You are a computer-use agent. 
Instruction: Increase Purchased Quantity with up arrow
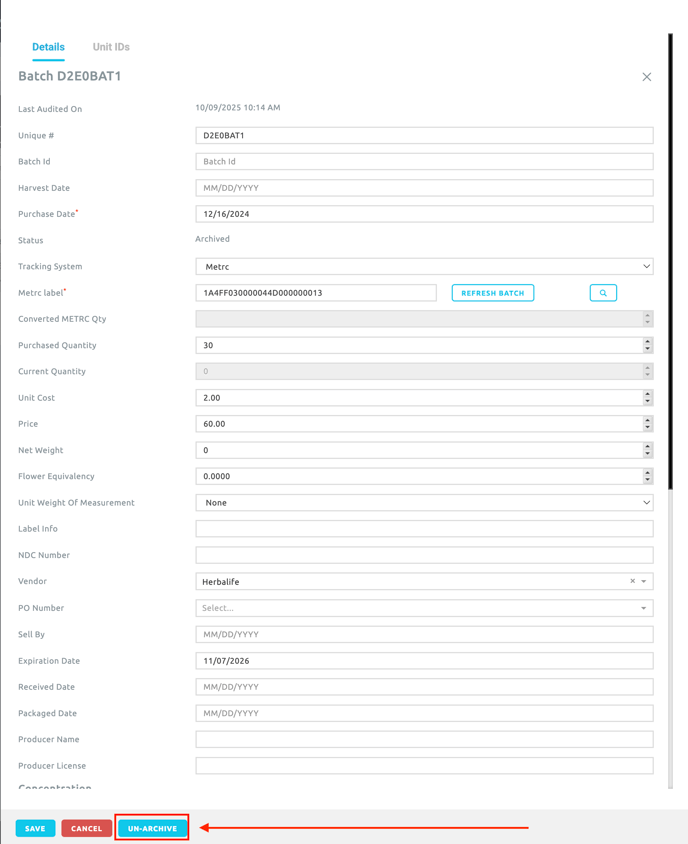pyautogui.click(x=647, y=341)
